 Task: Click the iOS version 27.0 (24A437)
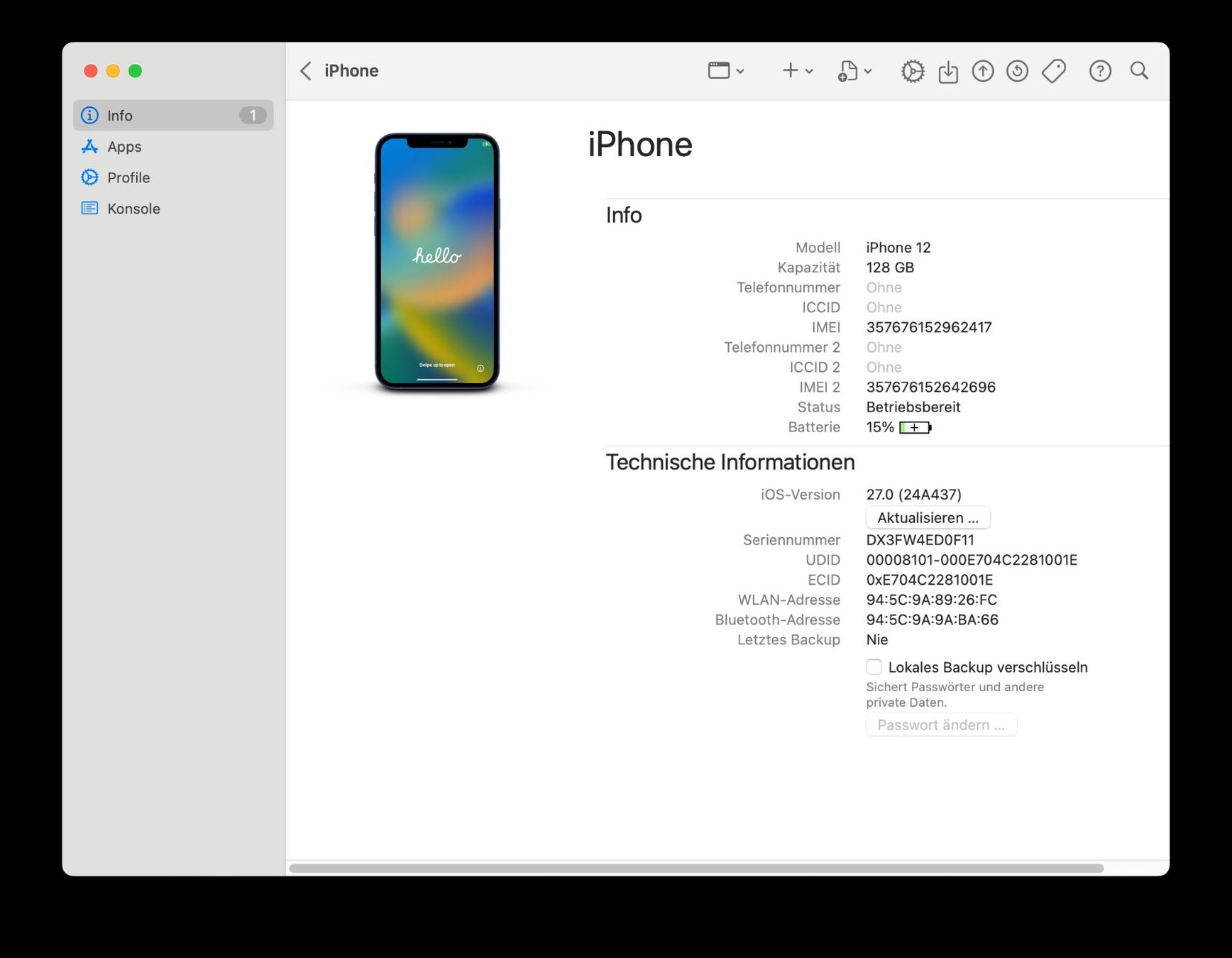click(914, 495)
